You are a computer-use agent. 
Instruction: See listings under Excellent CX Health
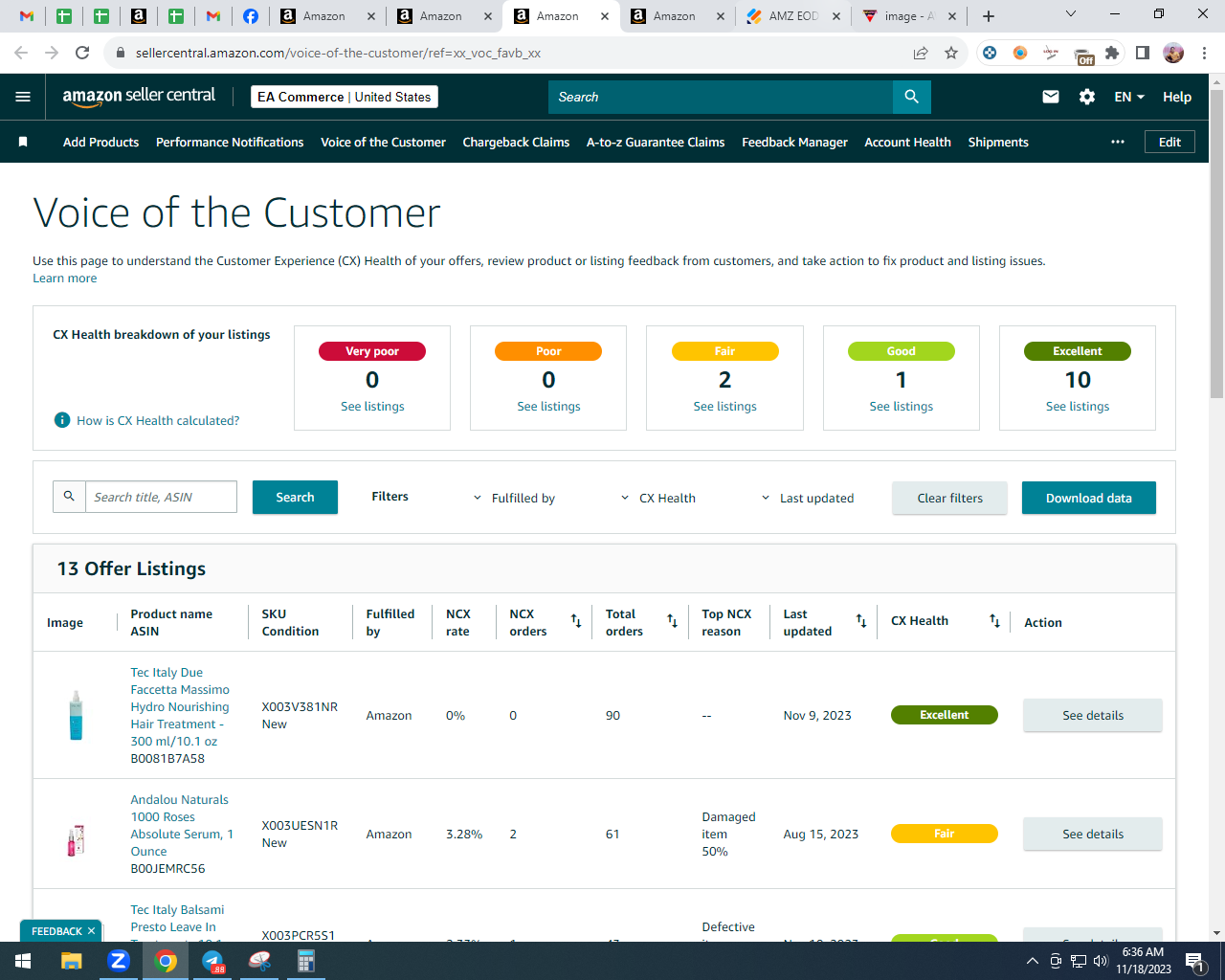(1078, 407)
